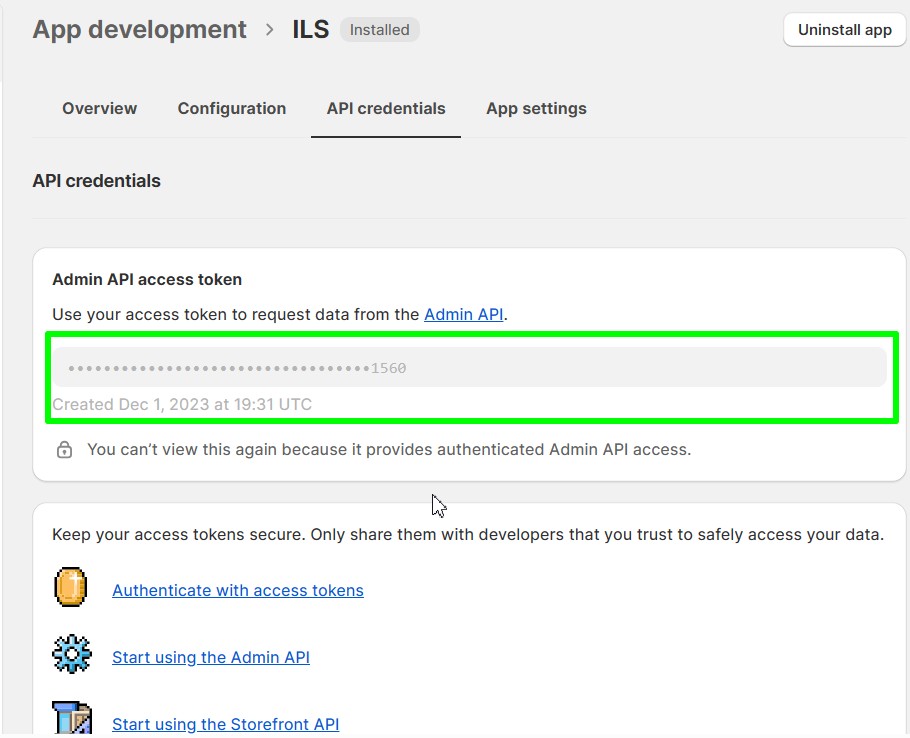Click the padlock icon below the token
This screenshot has width=910, height=738.
point(64,450)
